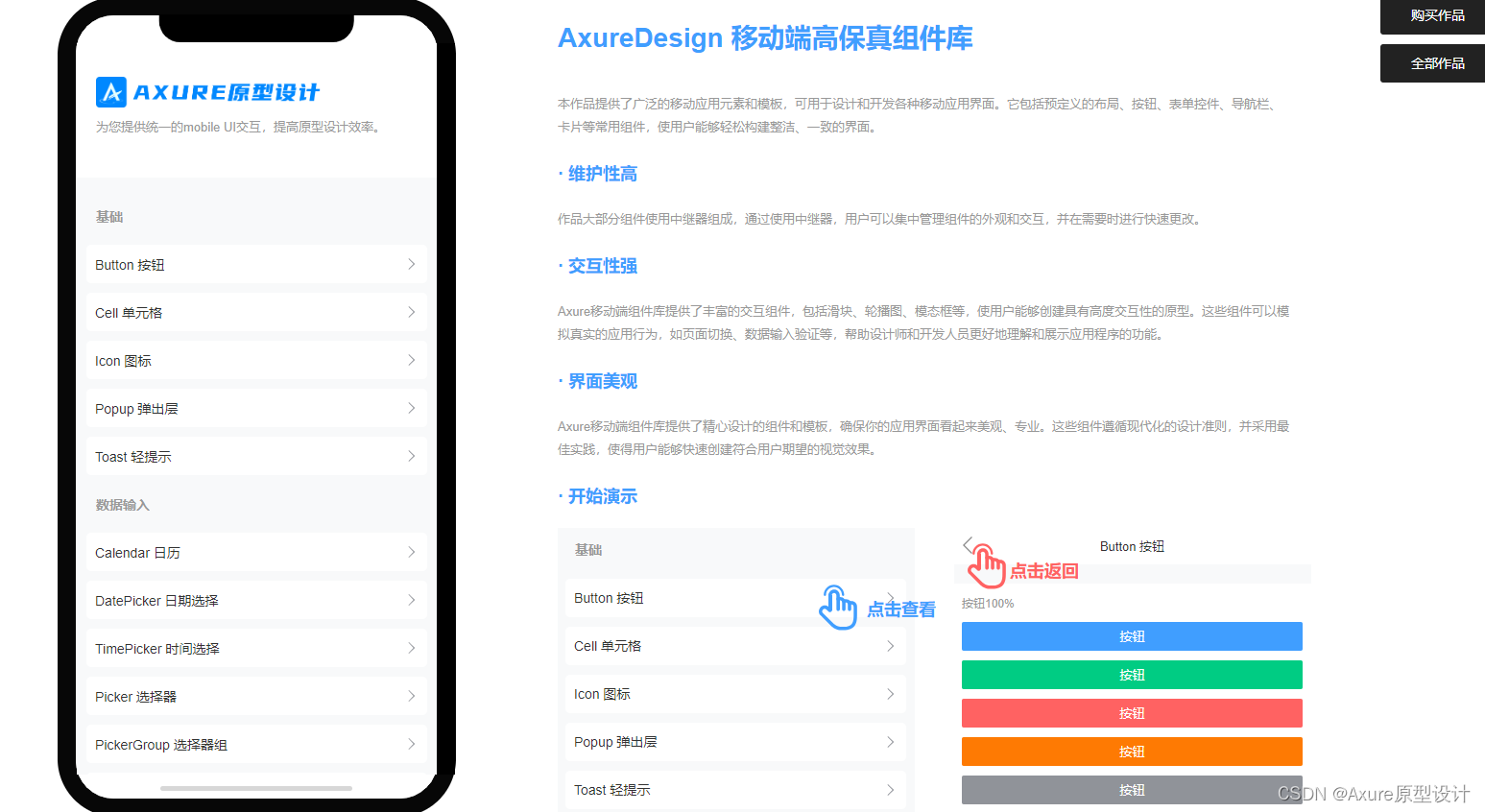Open Icon 图标 row in phone menu
The height and width of the screenshot is (812, 1485).
click(256, 360)
